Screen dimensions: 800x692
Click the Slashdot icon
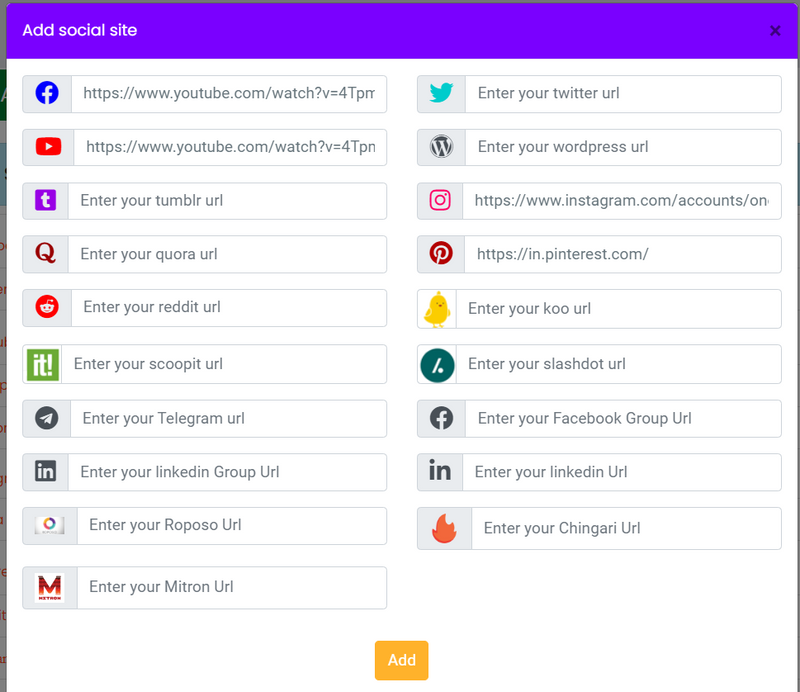coord(437,365)
